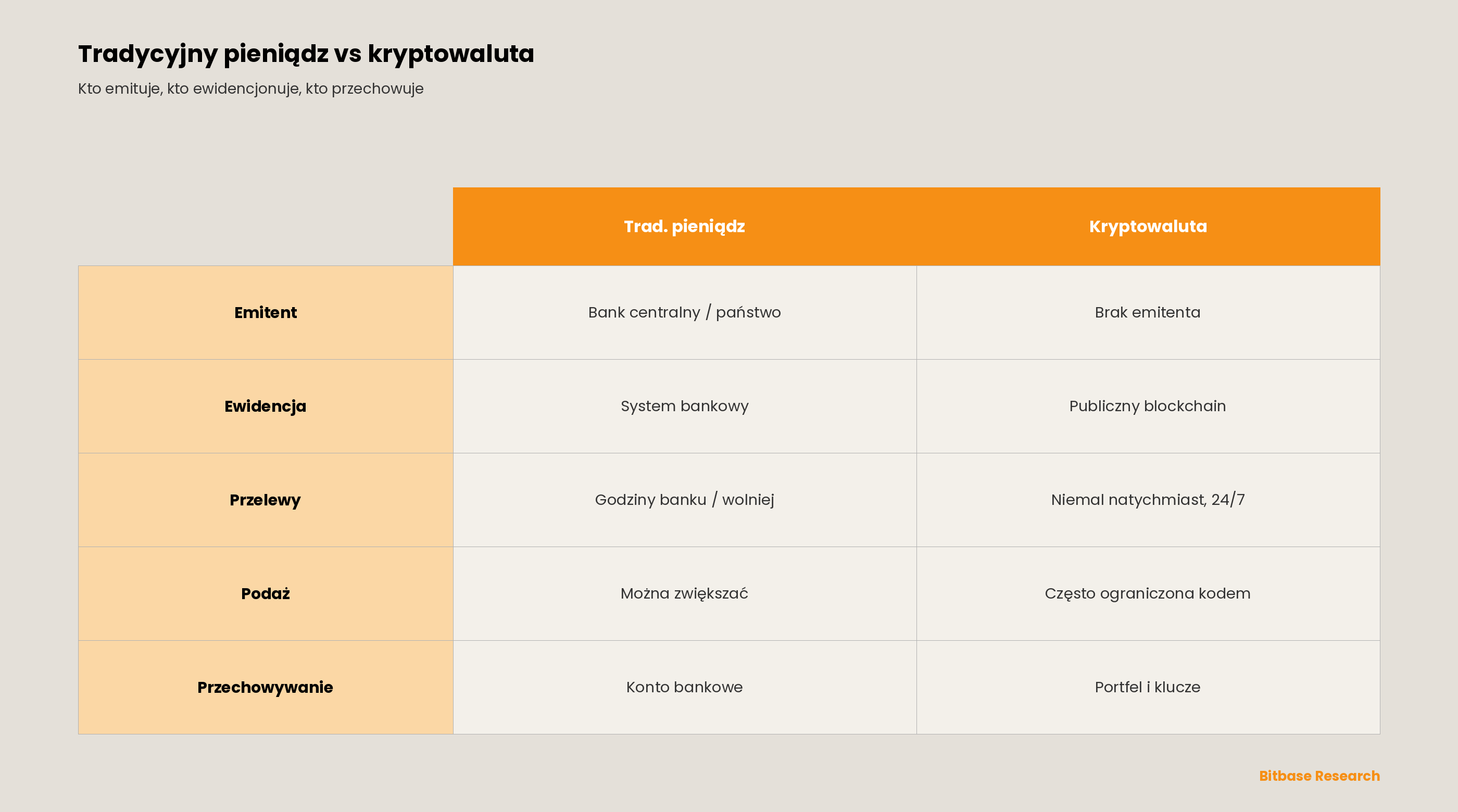Click the cell 'Można zwiększać'
Screen dimensions: 1458x812
coord(684,593)
